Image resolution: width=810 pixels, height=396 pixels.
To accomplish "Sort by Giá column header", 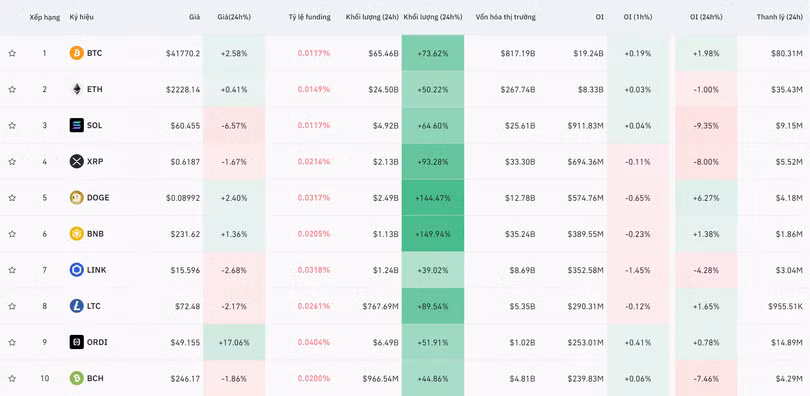I will coord(194,17).
